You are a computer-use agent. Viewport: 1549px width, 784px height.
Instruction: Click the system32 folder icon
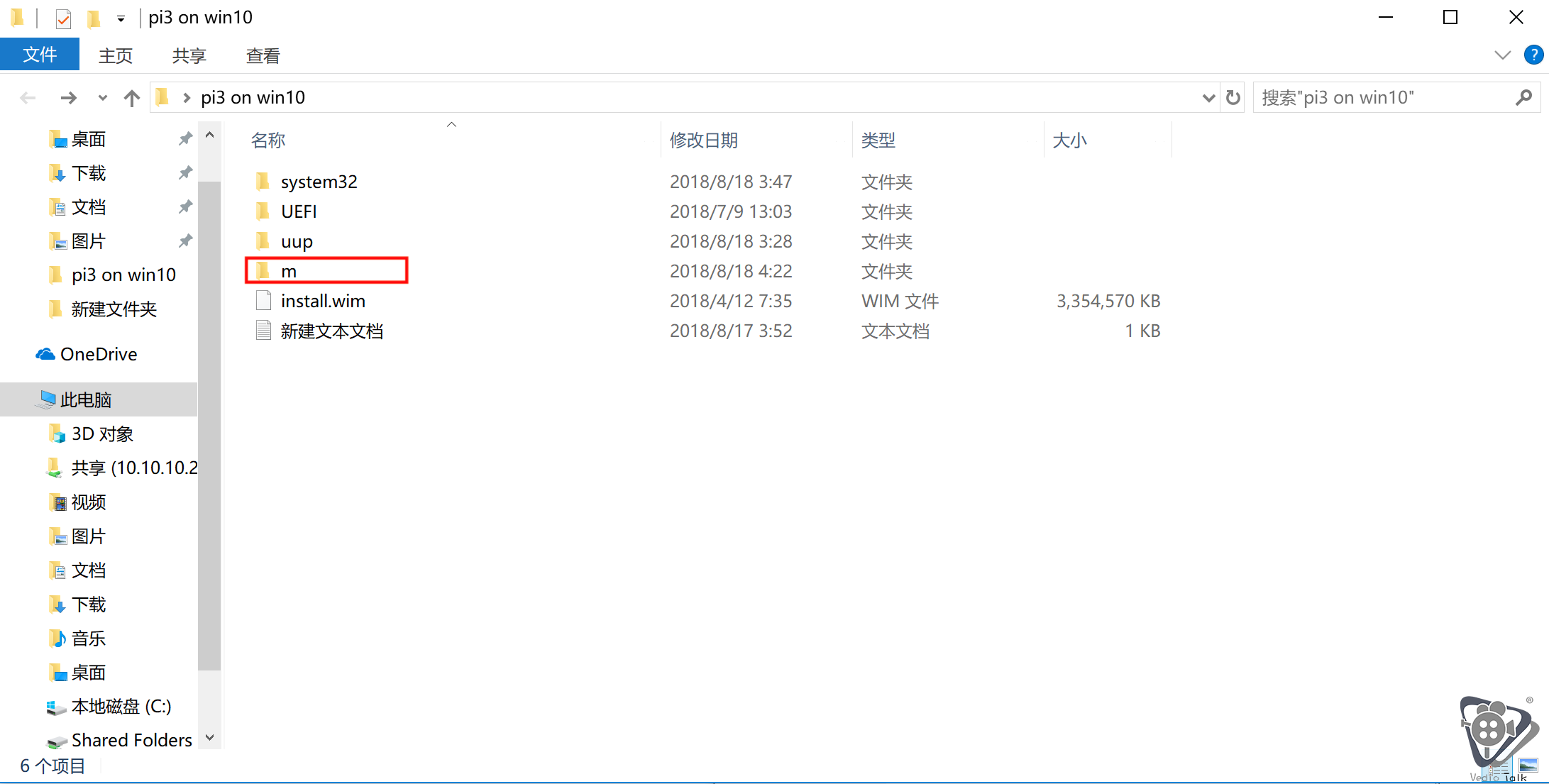[263, 182]
